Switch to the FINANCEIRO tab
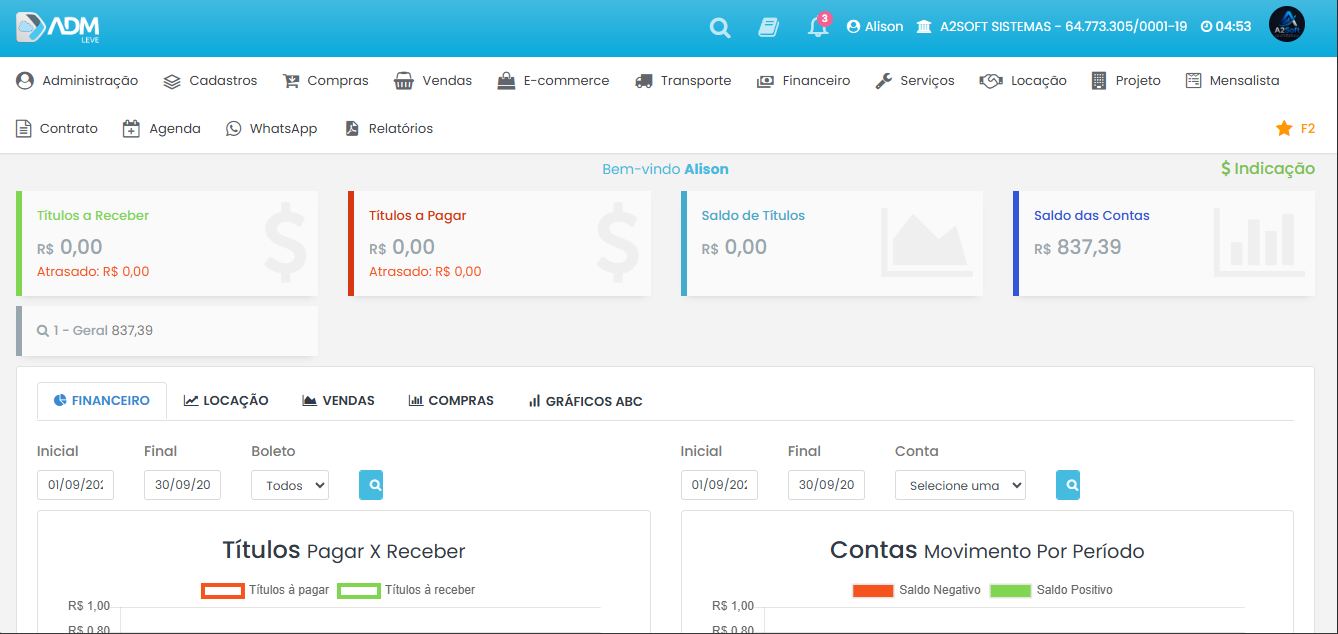The image size is (1338, 634). click(x=102, y=401)
